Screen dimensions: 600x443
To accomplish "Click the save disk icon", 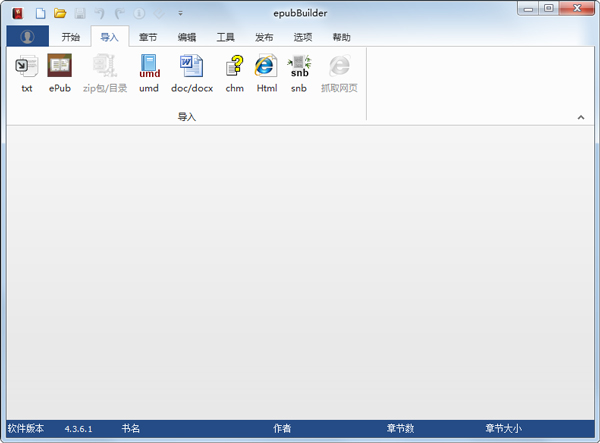I will pos(80,13).
